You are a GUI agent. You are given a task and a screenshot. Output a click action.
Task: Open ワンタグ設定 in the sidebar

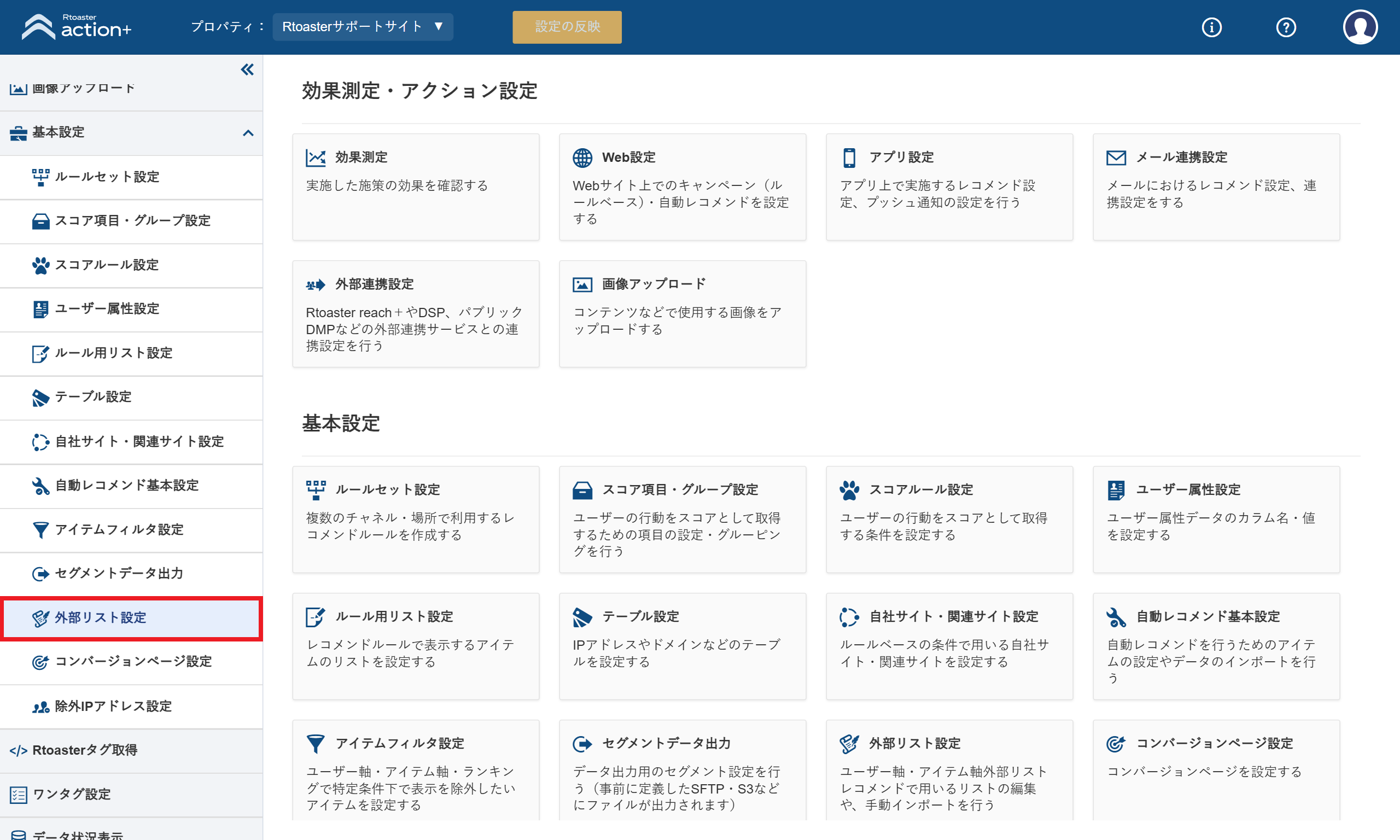click(x=131, y=795)
